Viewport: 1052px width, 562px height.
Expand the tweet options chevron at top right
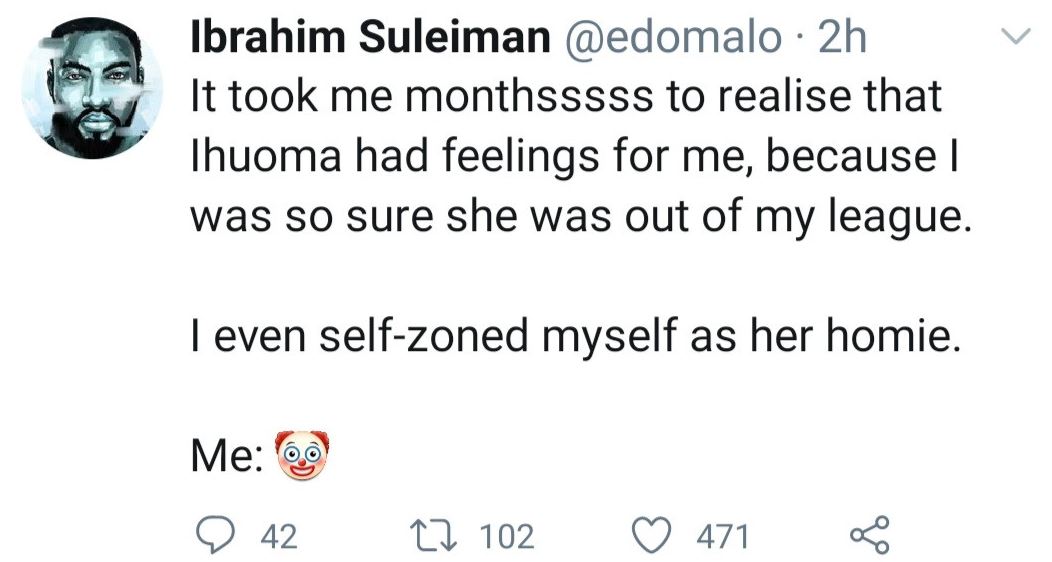pos(1016,38)
